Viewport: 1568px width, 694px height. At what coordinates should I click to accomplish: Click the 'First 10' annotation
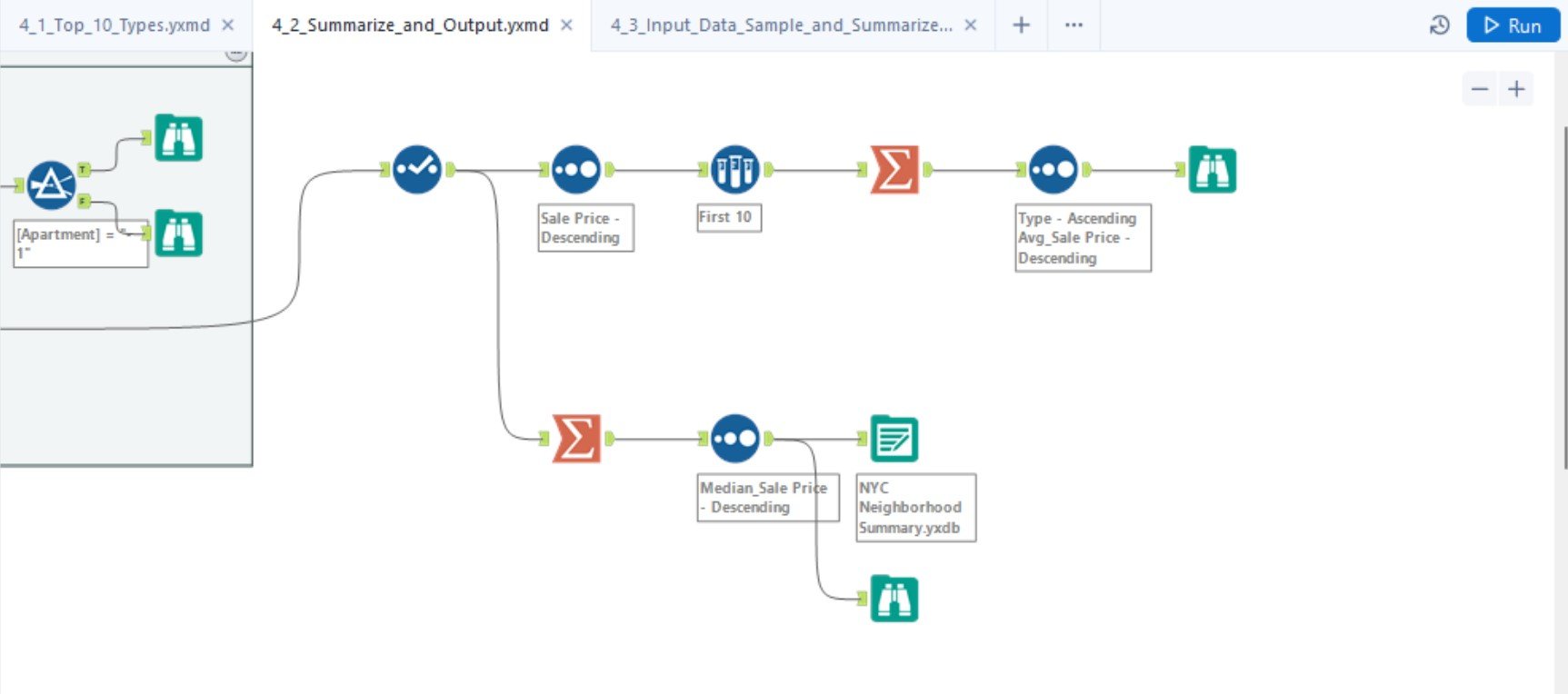[x=728, y=217]
